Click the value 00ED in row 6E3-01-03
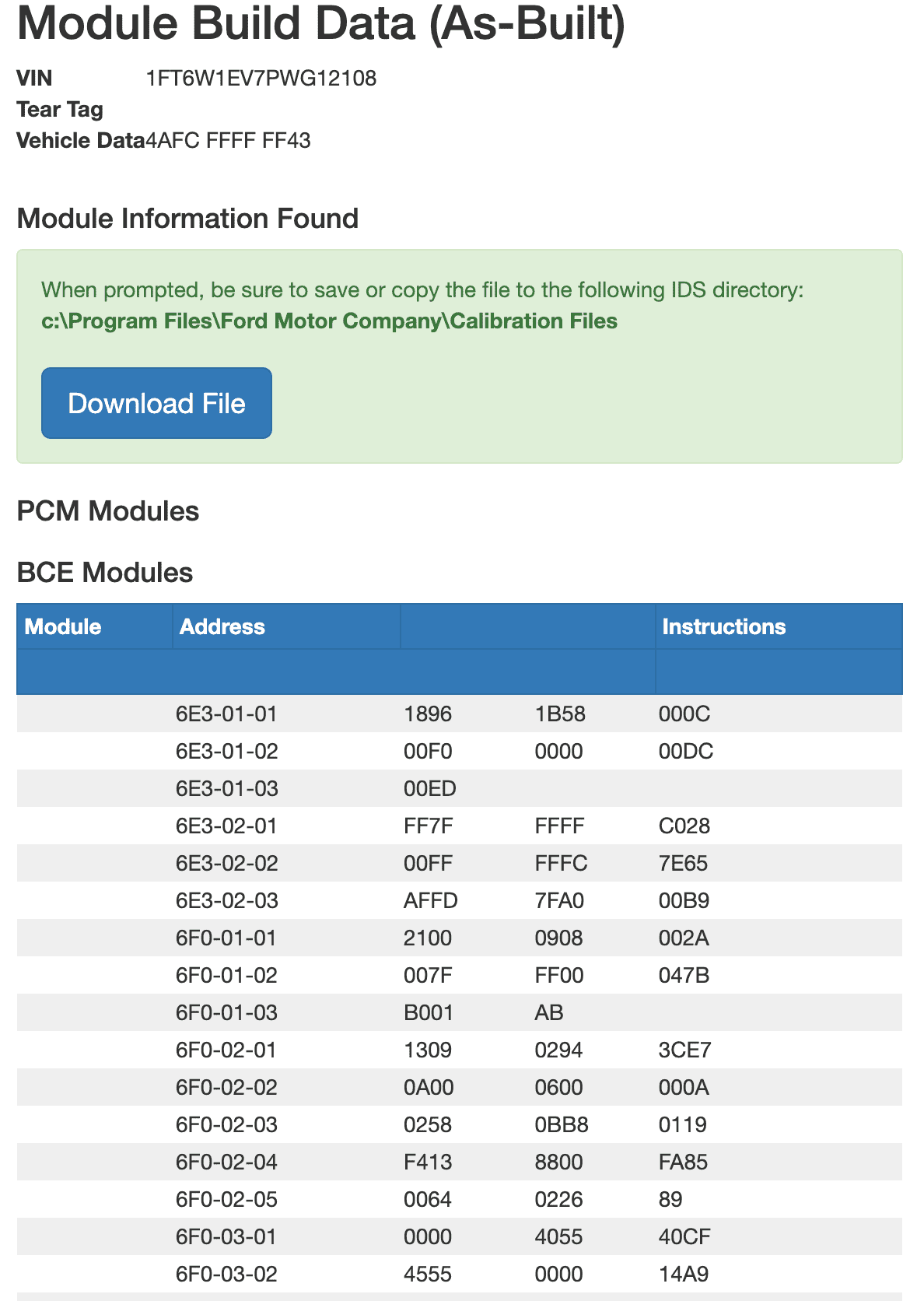The width and height of the screenshot is (924, 1301). pos(430,788)
